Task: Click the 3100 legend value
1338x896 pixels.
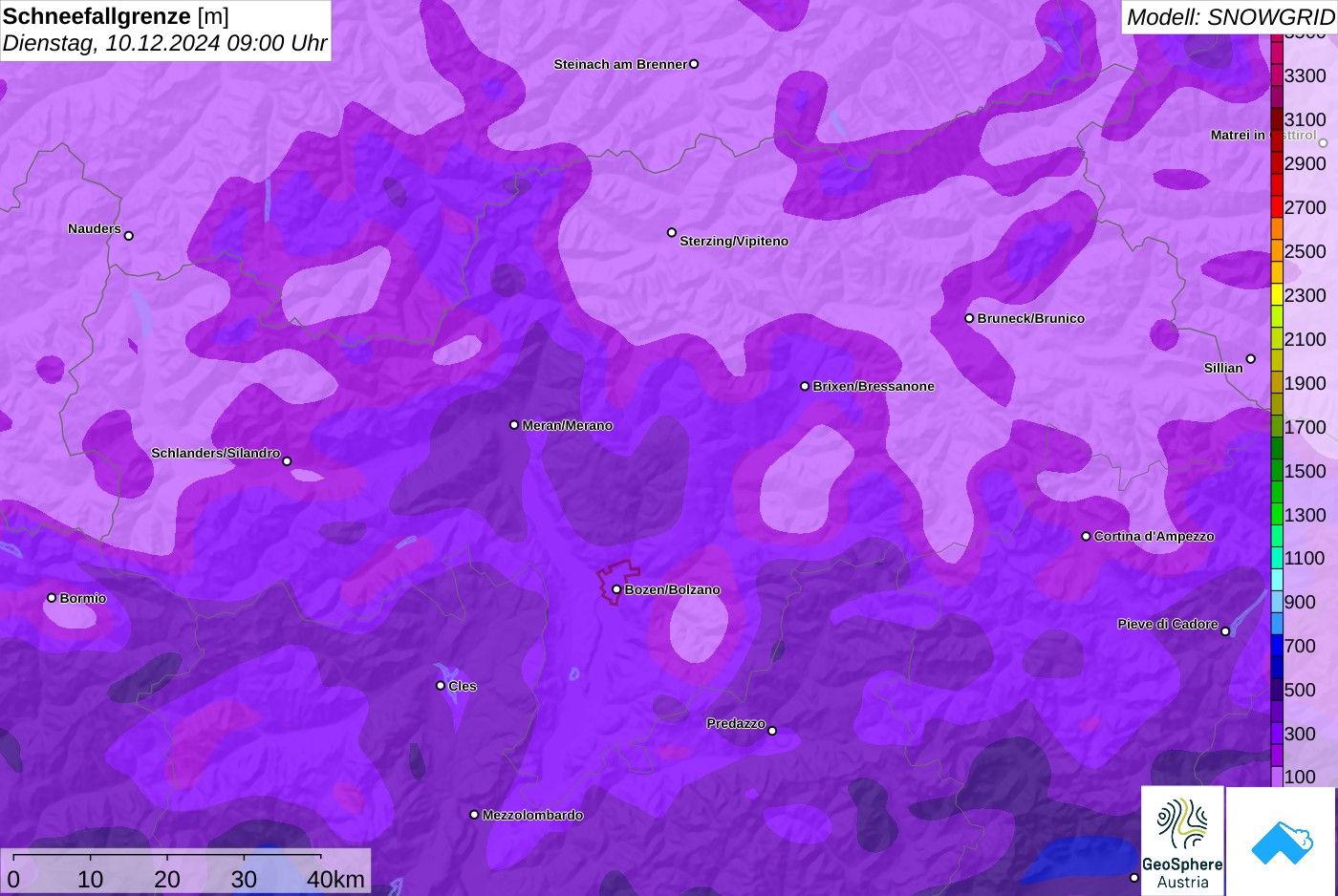Action: [1305, 120]
